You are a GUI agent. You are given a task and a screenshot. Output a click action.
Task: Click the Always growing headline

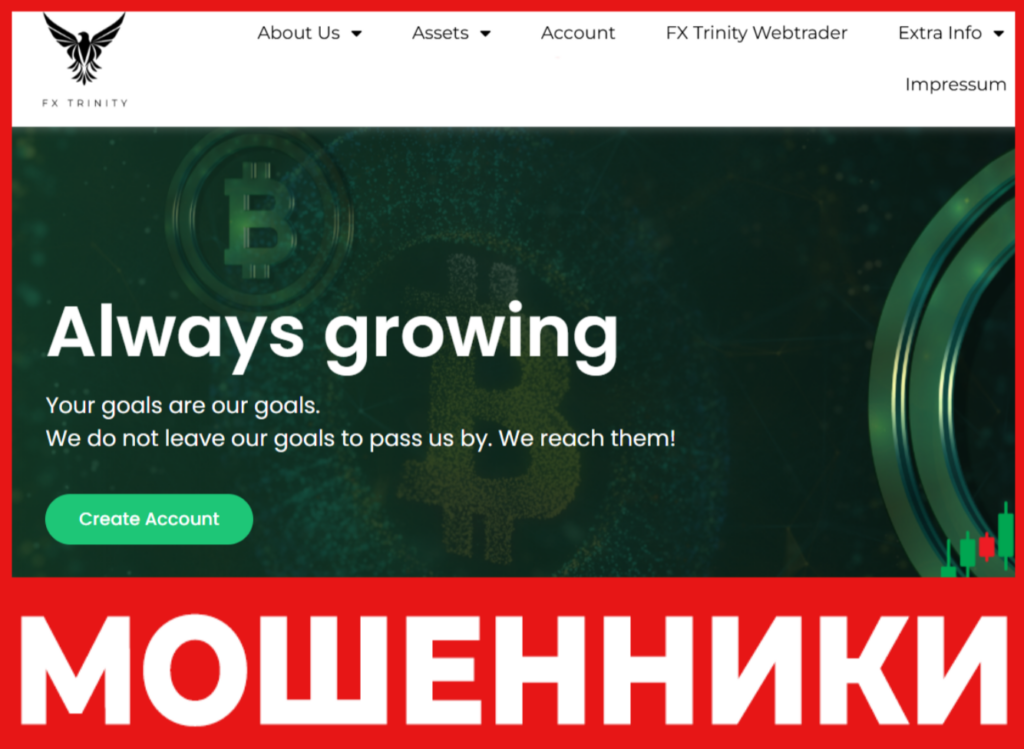[332, 333]
